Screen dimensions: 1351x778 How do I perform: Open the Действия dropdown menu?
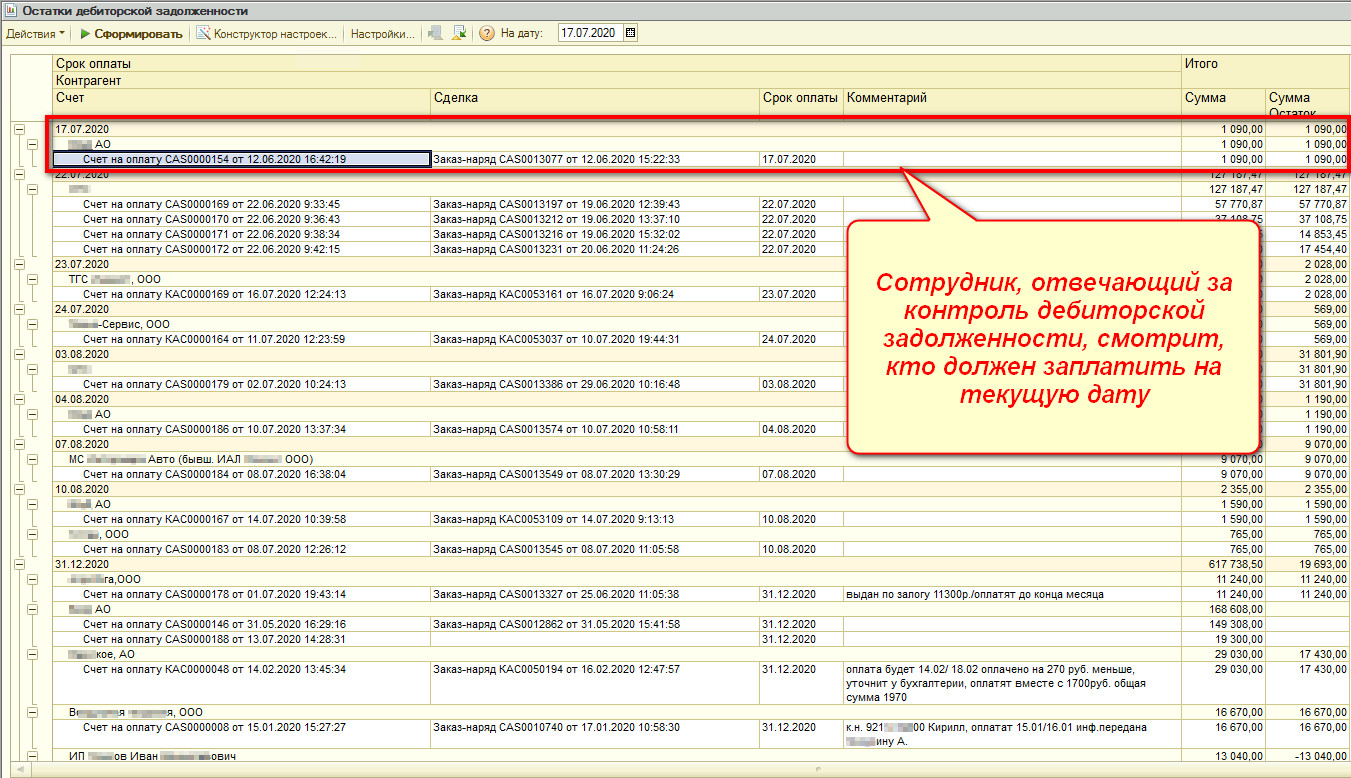35,33
